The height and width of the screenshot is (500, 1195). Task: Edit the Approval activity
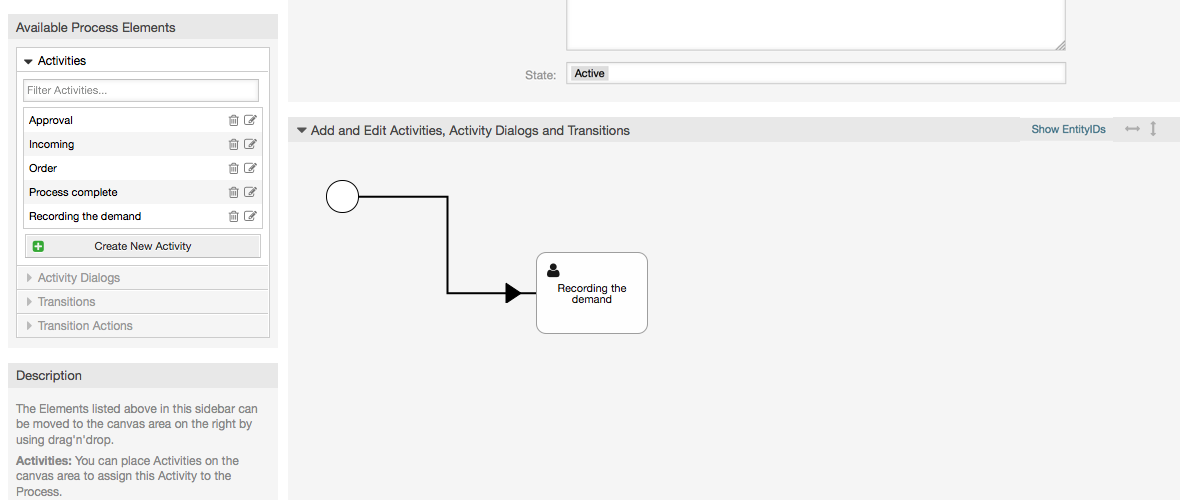250,120
